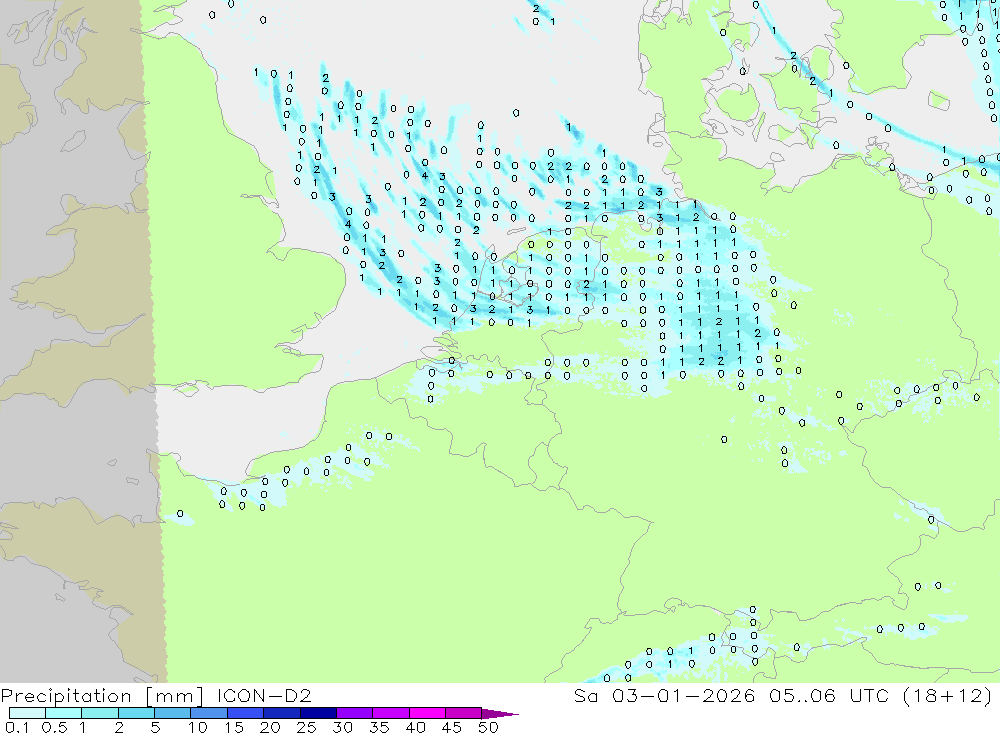Select the lightest 0.1–0.5 mm legend swatch
Screen dimensions: 1000x733
click(27, 713)
